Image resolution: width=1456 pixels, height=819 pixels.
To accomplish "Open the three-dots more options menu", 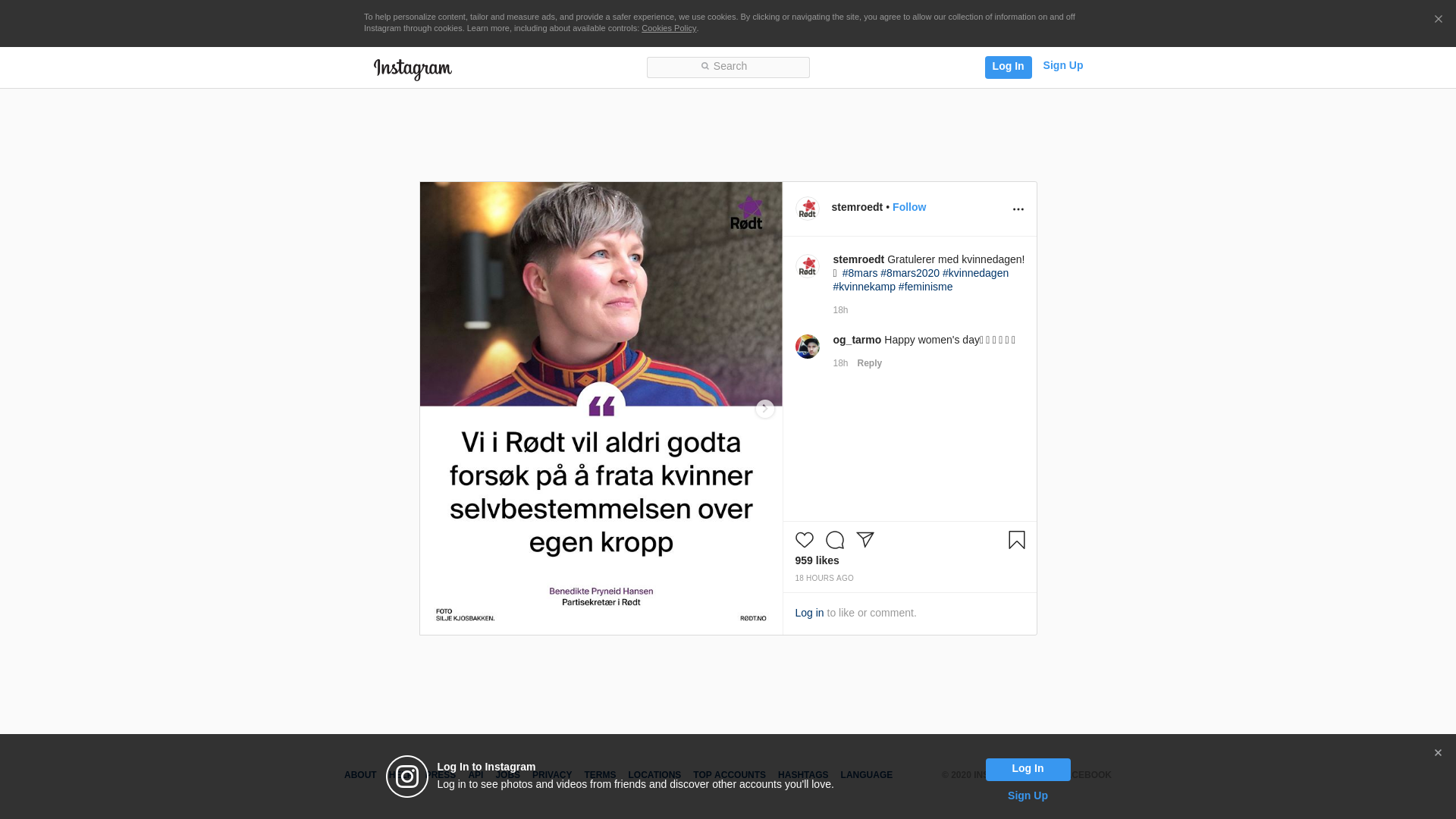I will (x=1018, y=209).
